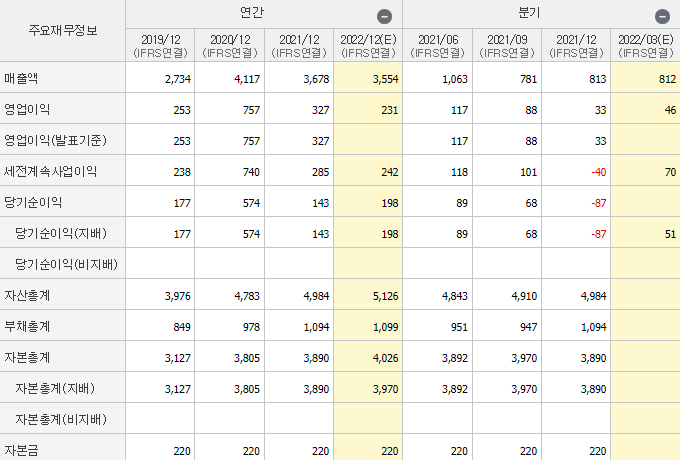This screenshot has height=460, width=686.
Task: Click the 4,910 quarterly total assets value
Action: (x=524, y=296)
